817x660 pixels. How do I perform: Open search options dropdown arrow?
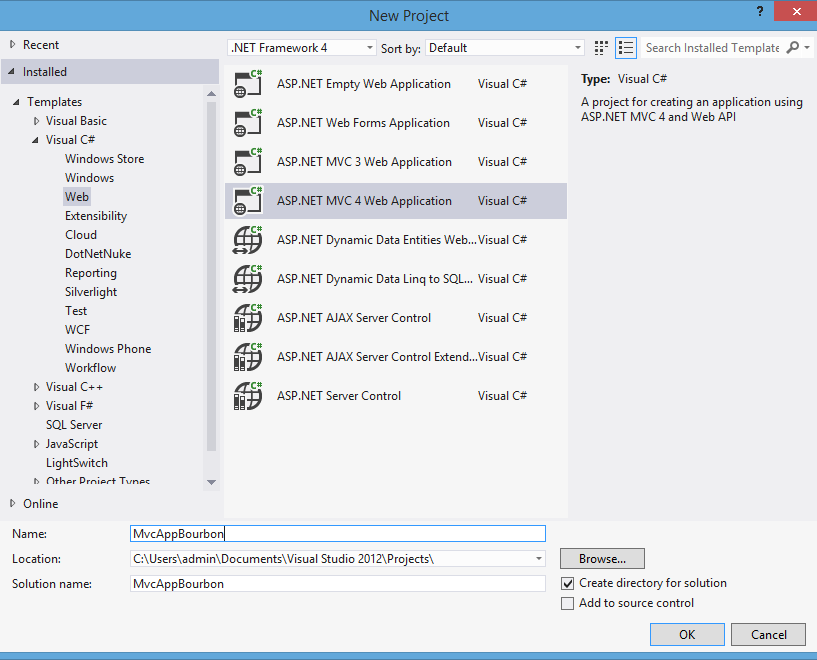coord(807,47)
